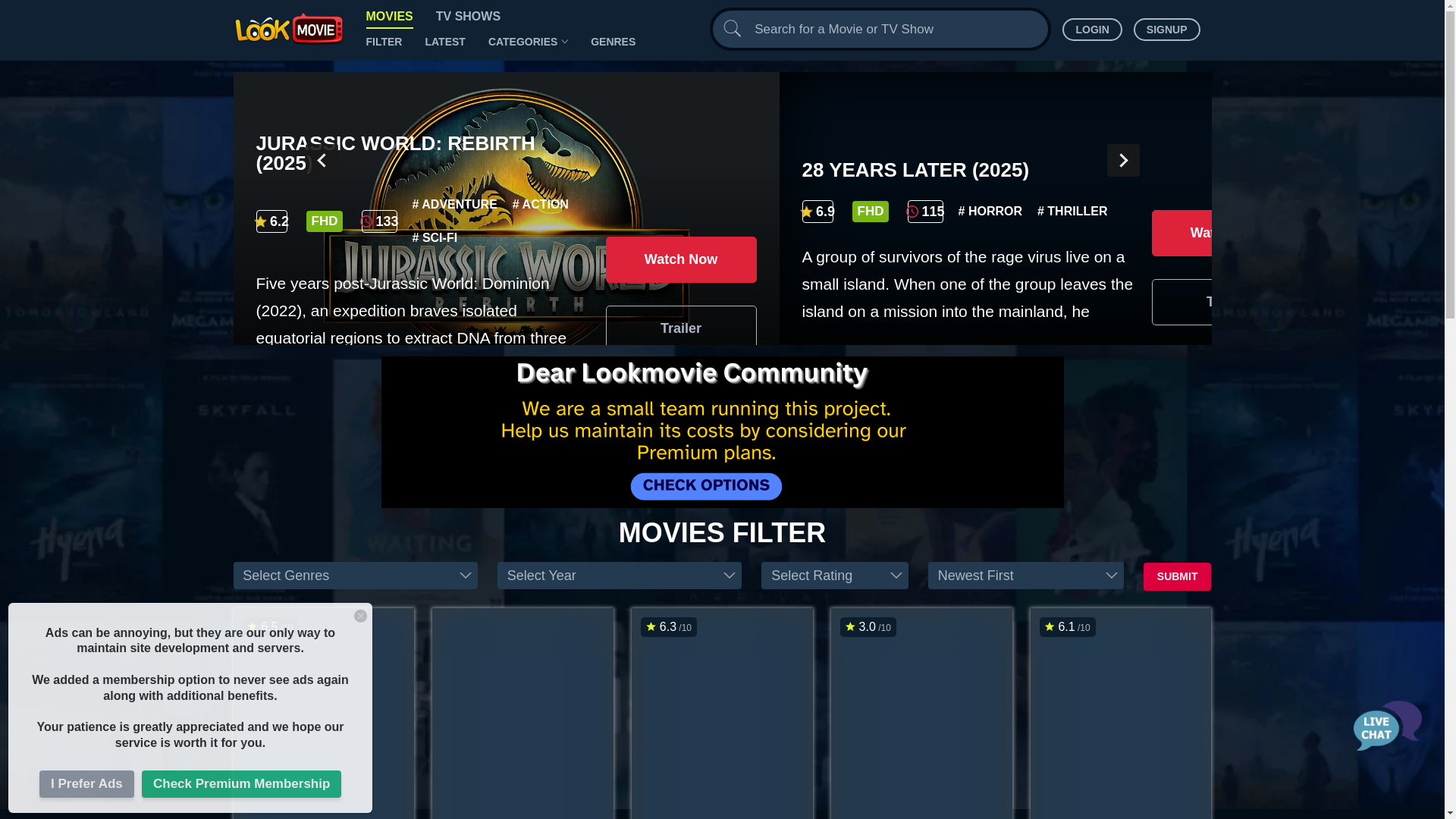
Task: Click the search magnifier icon
Action: 732,29
